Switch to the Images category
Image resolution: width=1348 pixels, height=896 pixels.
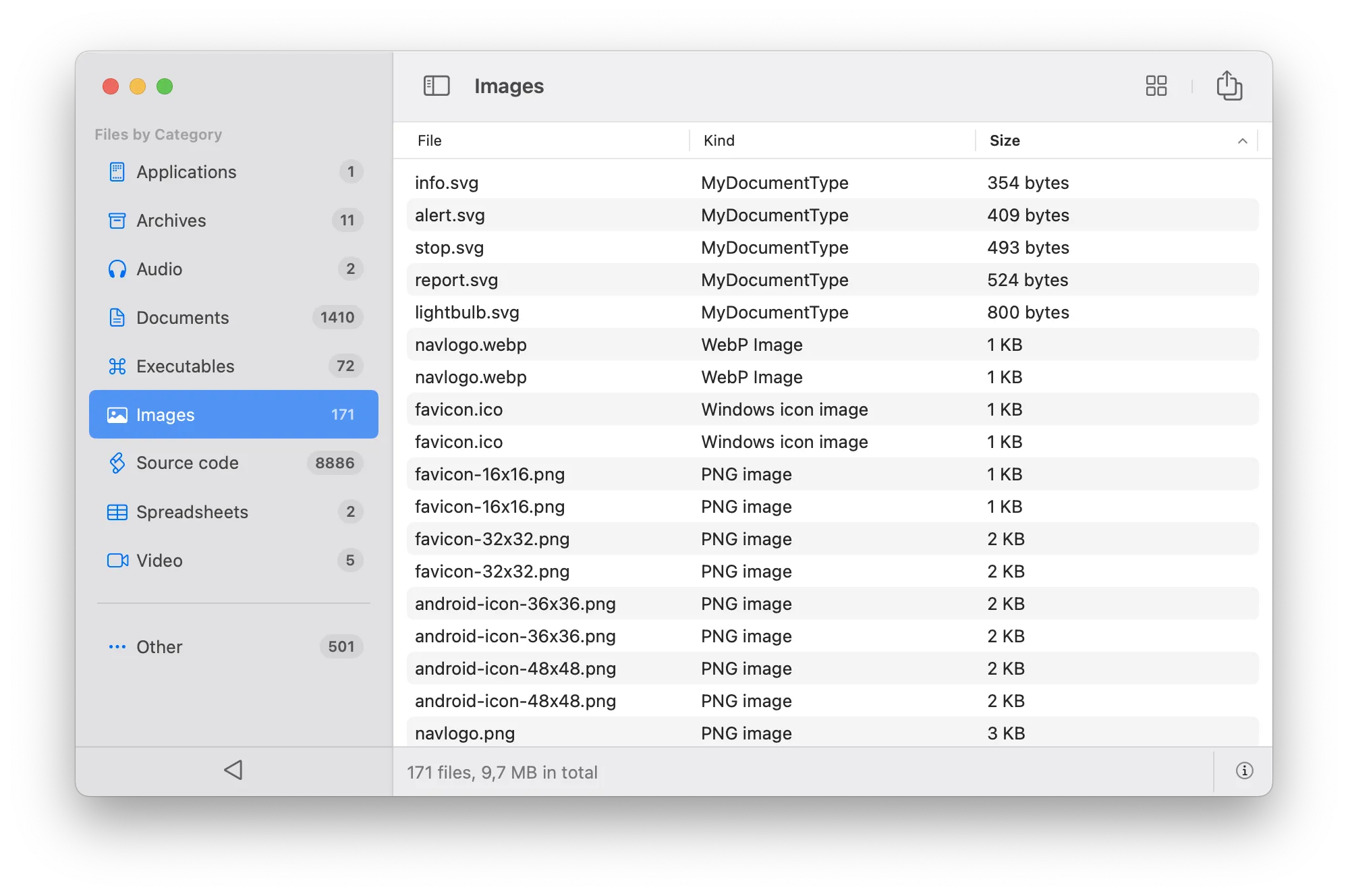point(167,415)
